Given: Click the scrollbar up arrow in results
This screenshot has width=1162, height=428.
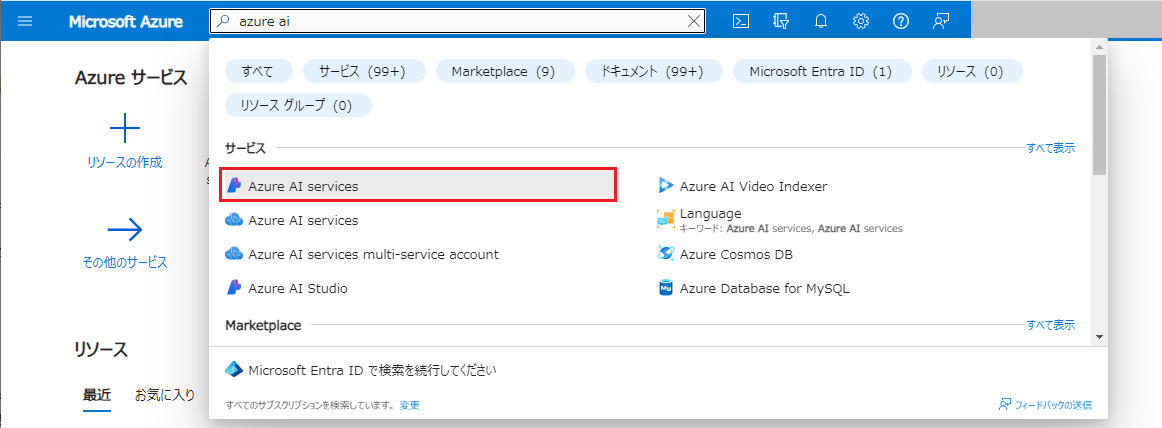Looking at the screenshot, I should coord(1099,47).
